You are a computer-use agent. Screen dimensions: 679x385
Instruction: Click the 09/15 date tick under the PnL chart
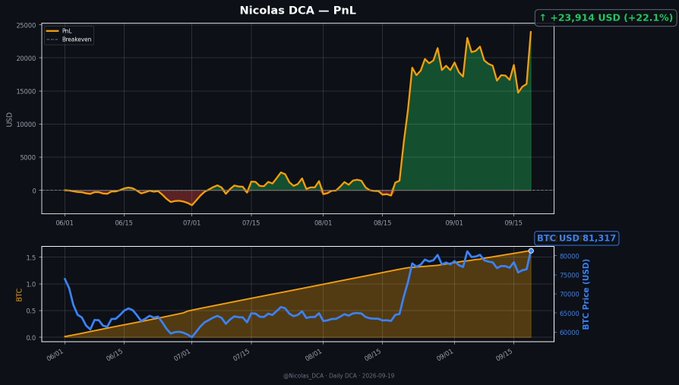514,223
